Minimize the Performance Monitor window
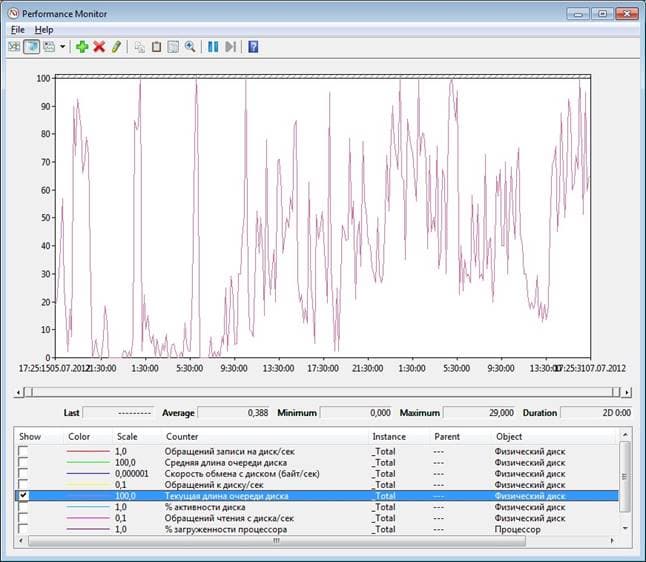This screenshot has height=562, width=646. tap(578, 14)
